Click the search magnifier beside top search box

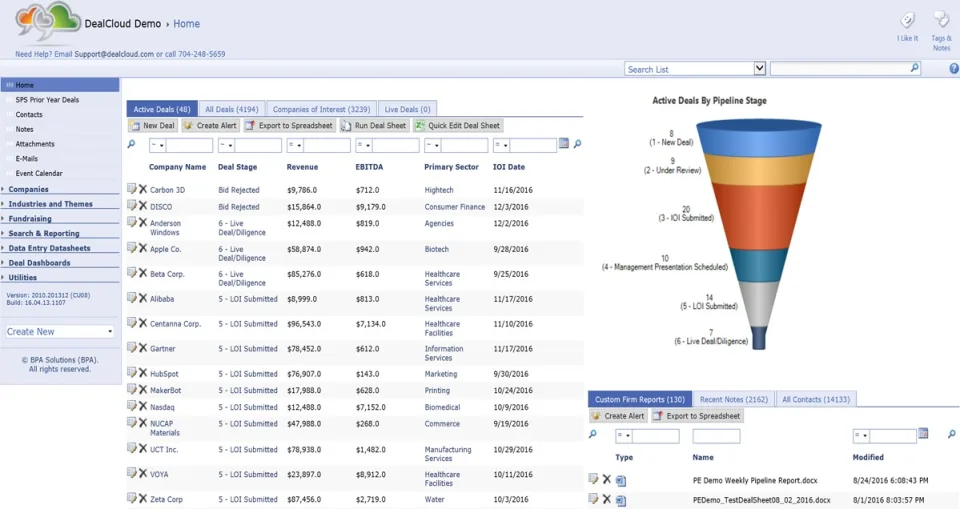coord(915,68)
